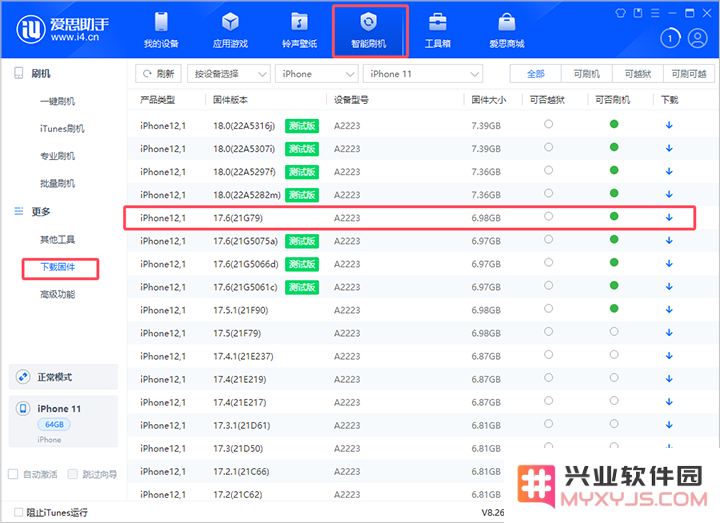Open the 爱思商城 store section
Image resolution: width=720 pixels, height=523 pixels.
(x=506, y=30)
